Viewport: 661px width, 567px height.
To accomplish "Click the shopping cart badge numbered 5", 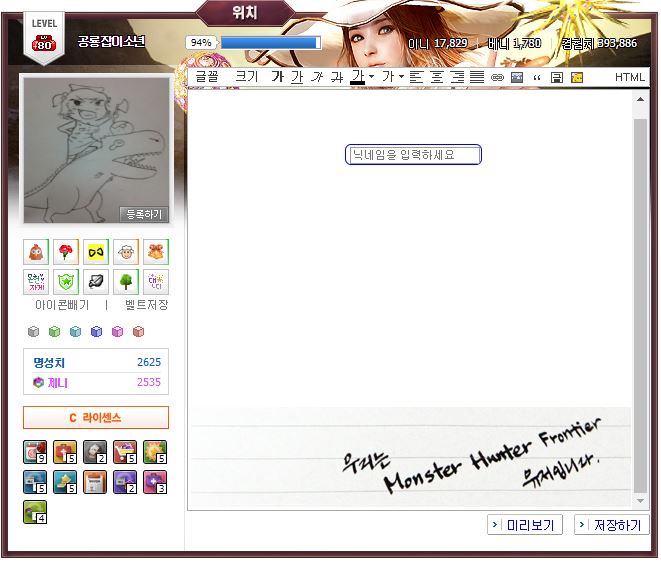I will point(125,452).
